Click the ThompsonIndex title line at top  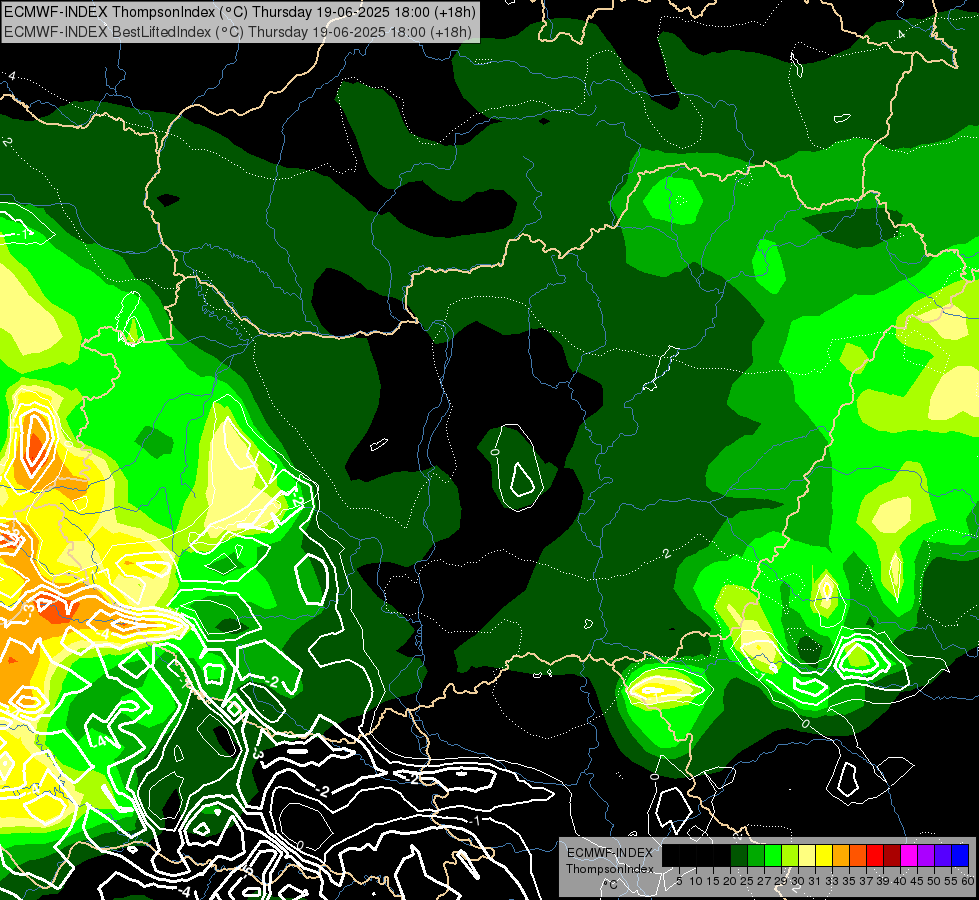click(240, 11)
